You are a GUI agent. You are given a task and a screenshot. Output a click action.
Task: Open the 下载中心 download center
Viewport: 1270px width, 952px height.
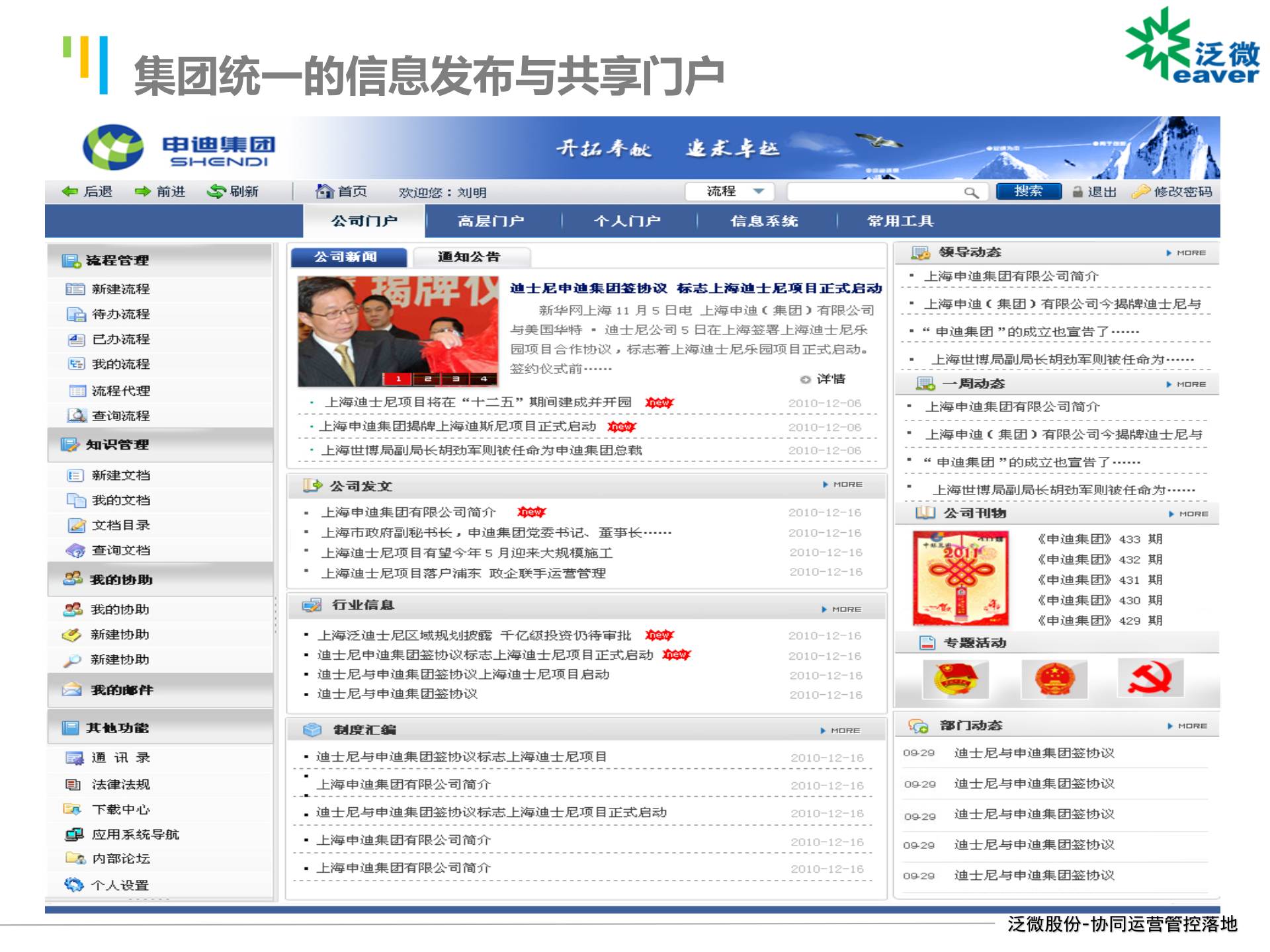click(x=121, y=809)
